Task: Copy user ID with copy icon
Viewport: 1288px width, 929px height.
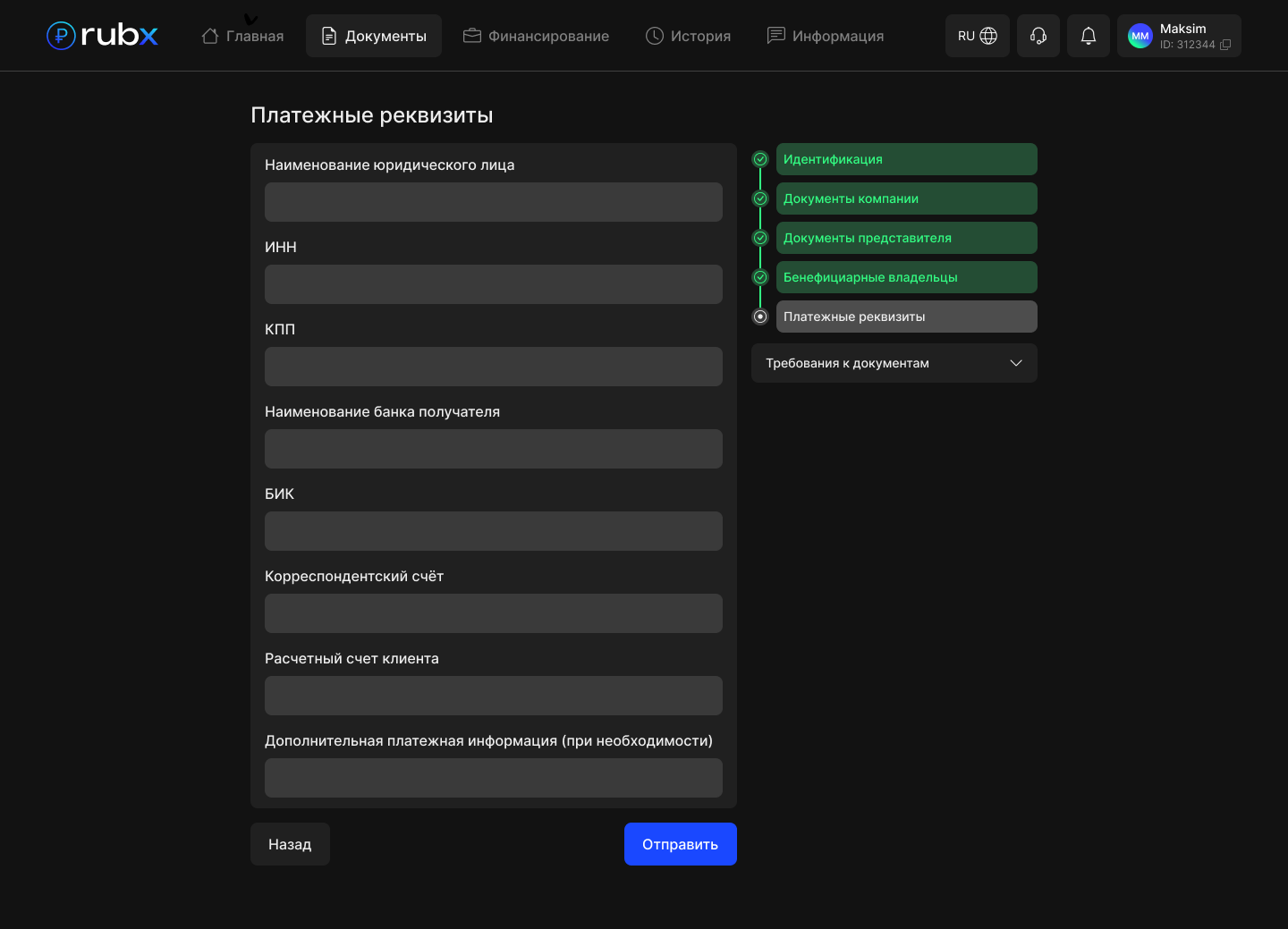Action: (x=1225, y=45)
